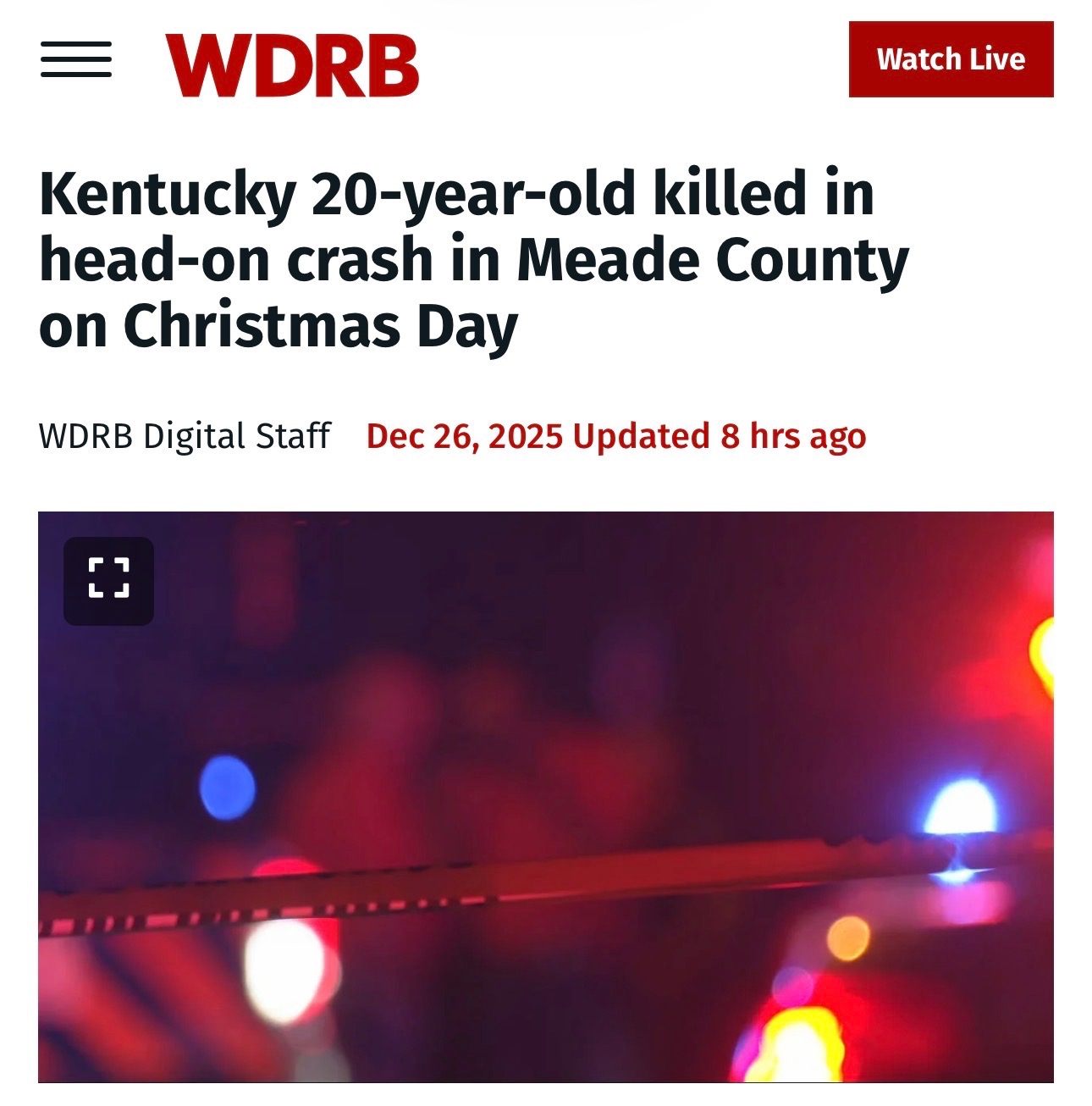Open the hamburger navigation menu
The height and width of the screenshot is (1106, 1092).
[76, 59]
